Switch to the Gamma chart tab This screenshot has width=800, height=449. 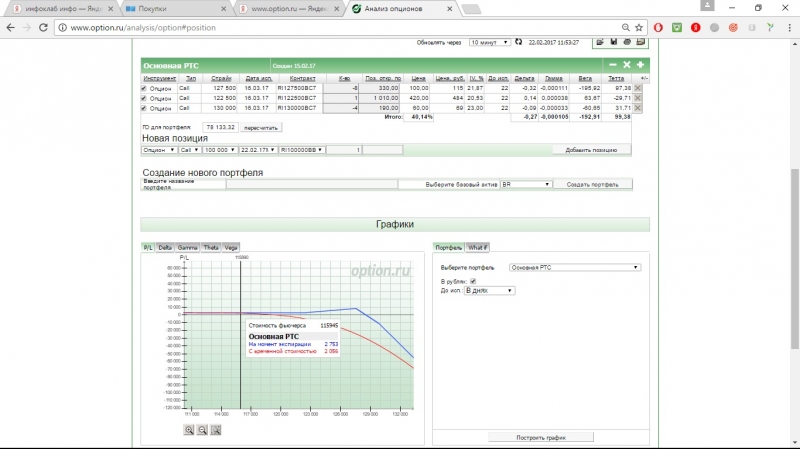187,247
